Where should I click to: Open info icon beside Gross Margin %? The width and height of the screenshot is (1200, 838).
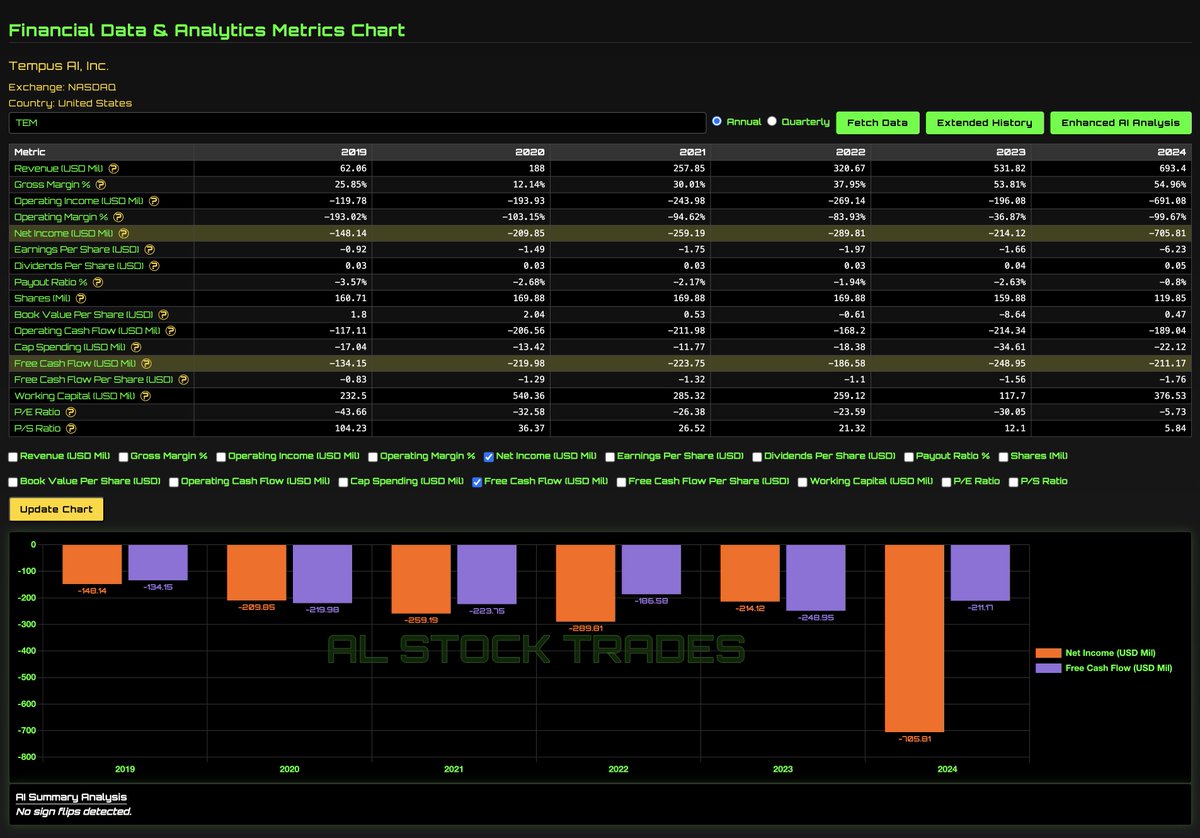pos(100,185)
